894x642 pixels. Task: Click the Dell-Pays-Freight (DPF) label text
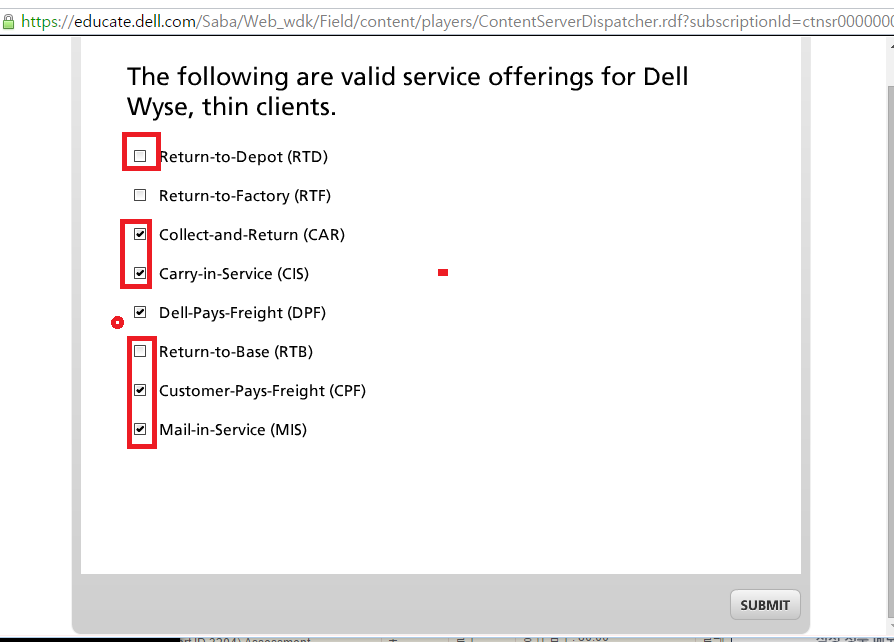pos(242,313)
